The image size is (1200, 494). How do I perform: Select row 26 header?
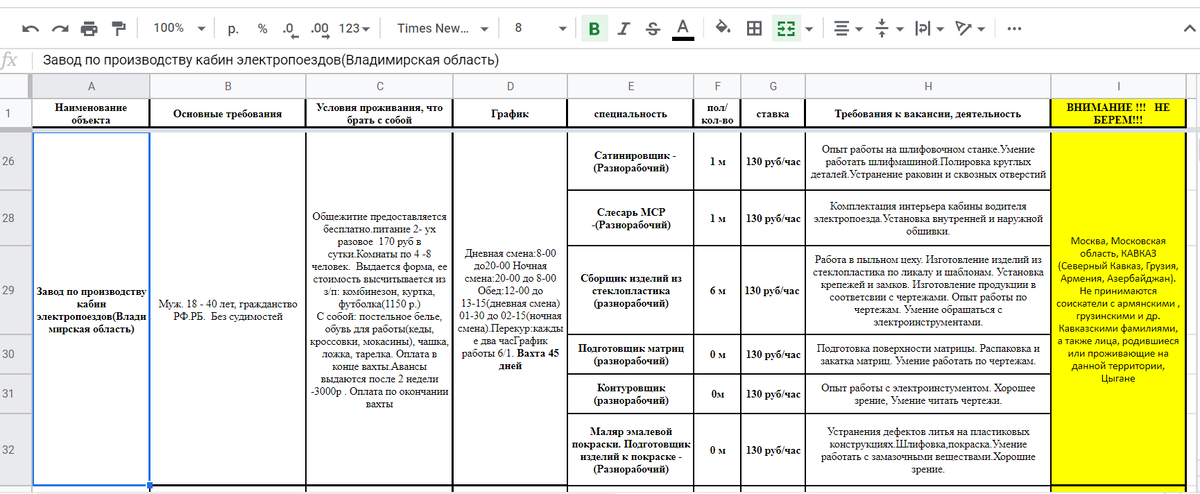(x=16, y=160)
